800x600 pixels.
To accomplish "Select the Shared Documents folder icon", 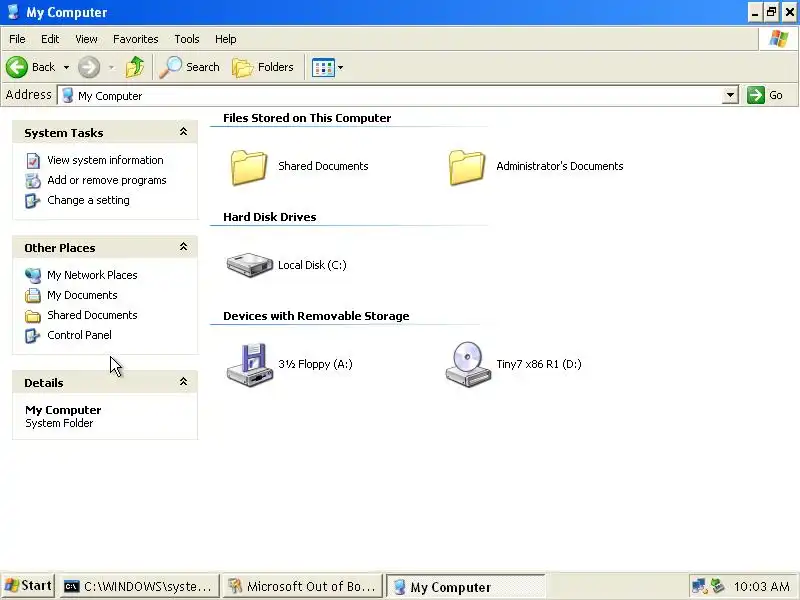I will click(248, 167).
